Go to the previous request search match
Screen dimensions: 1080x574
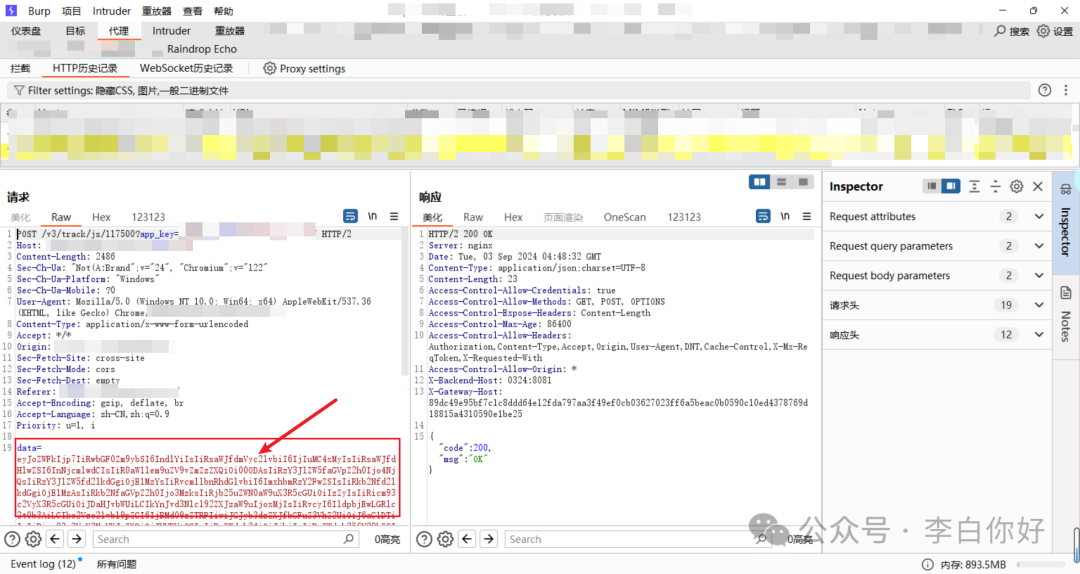[55, 539]
